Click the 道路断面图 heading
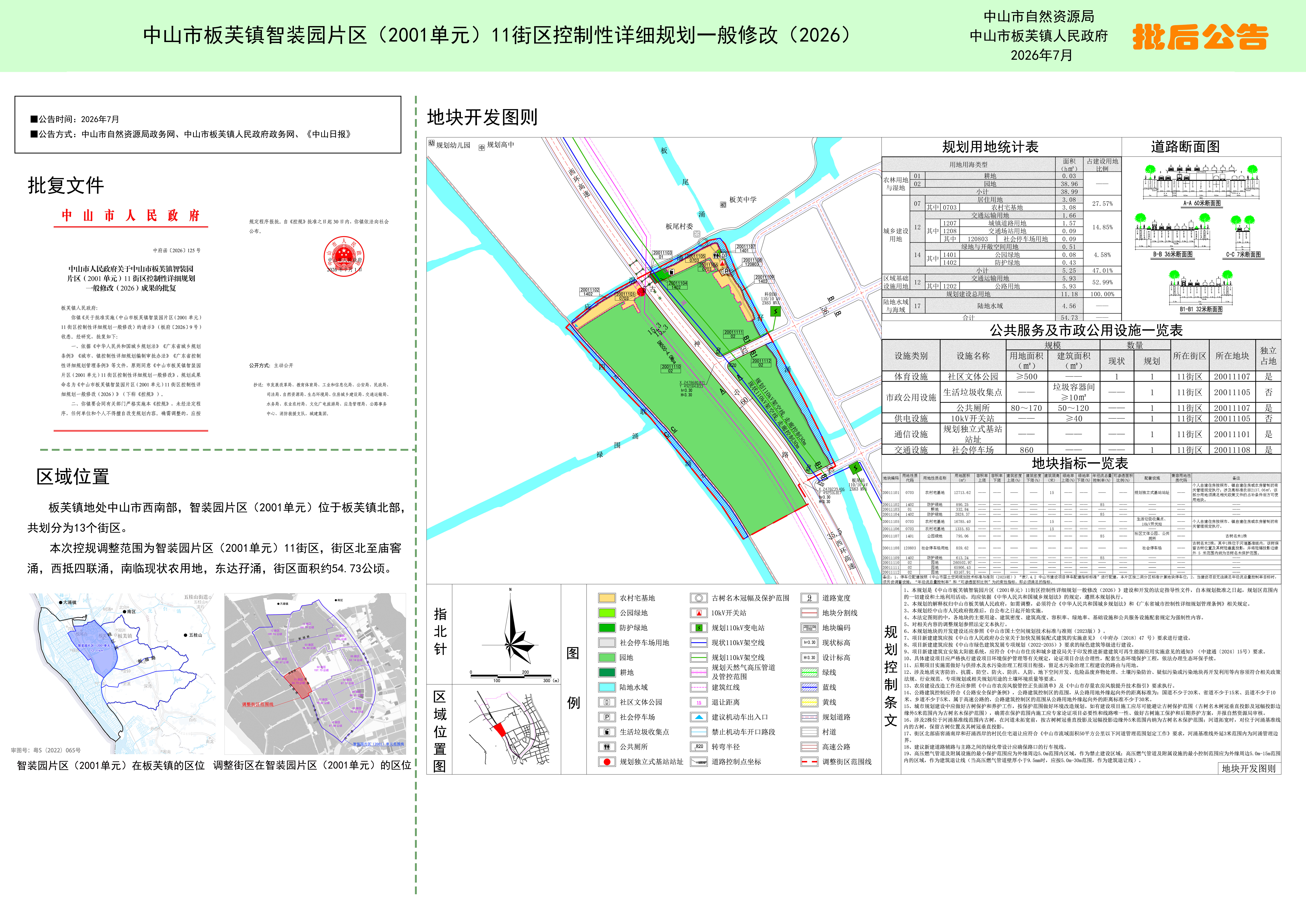 coord(1185,147)
